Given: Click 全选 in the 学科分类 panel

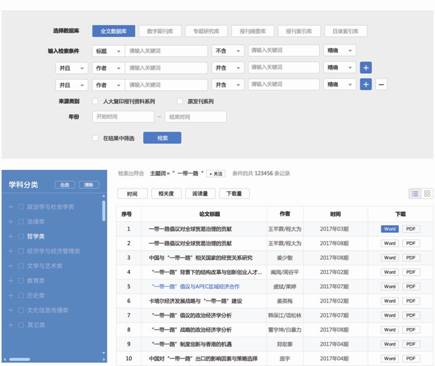Looking at the screenshot, I should [x=65, y=185].
